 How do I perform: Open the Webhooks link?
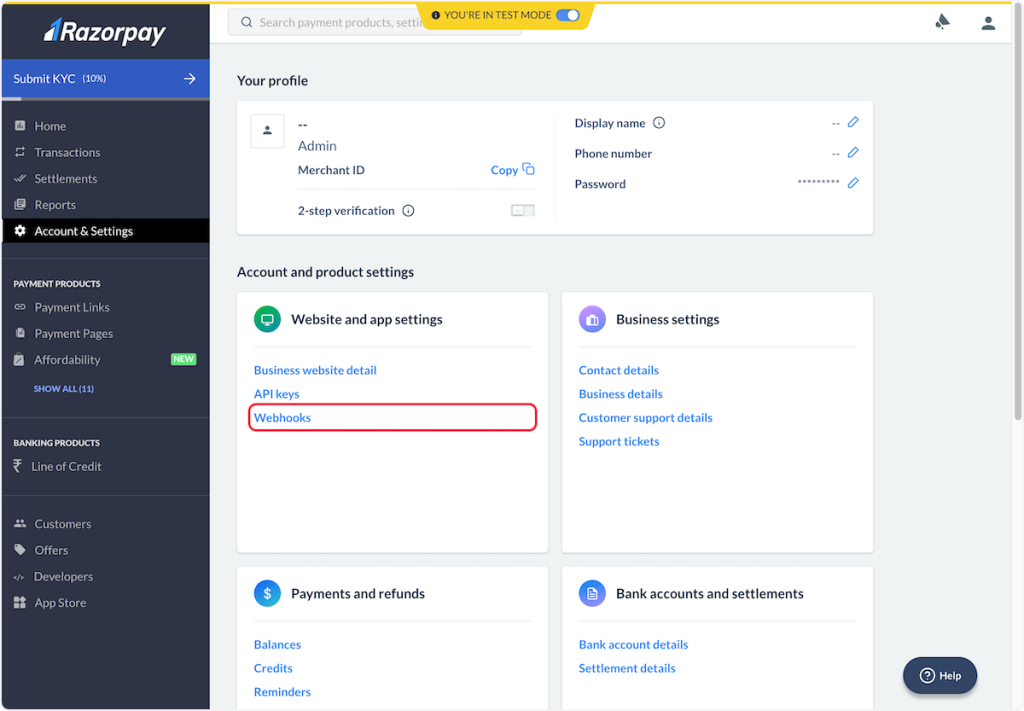[x=282, y=418]
